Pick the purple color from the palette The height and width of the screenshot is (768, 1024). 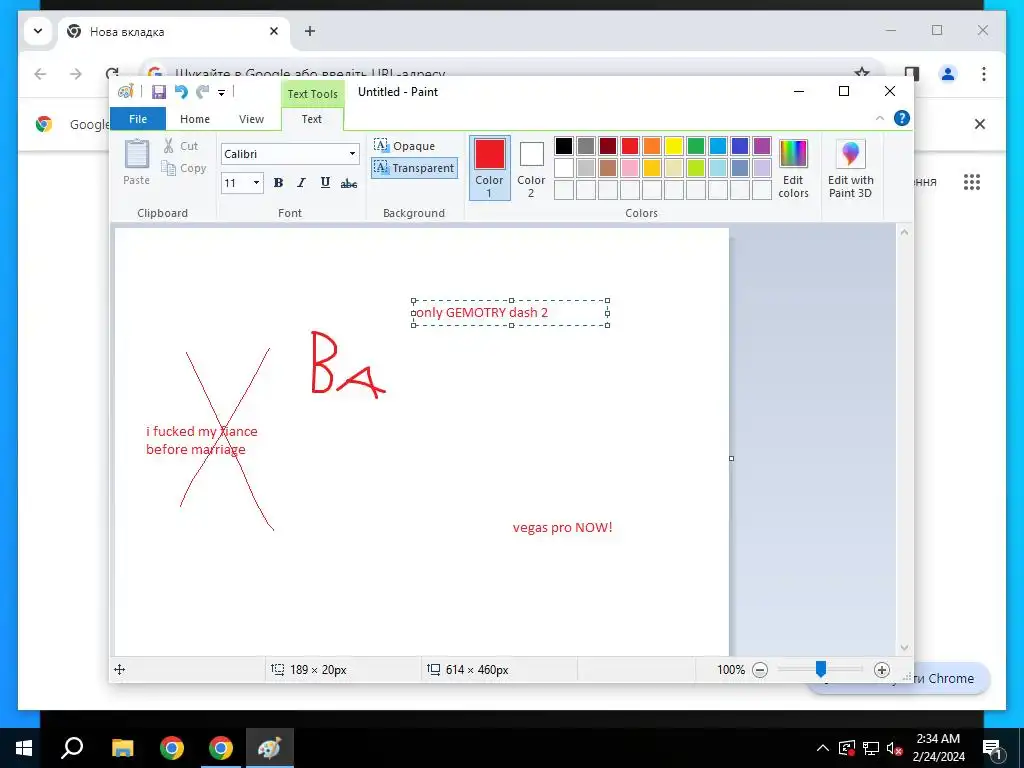point(761,146)
